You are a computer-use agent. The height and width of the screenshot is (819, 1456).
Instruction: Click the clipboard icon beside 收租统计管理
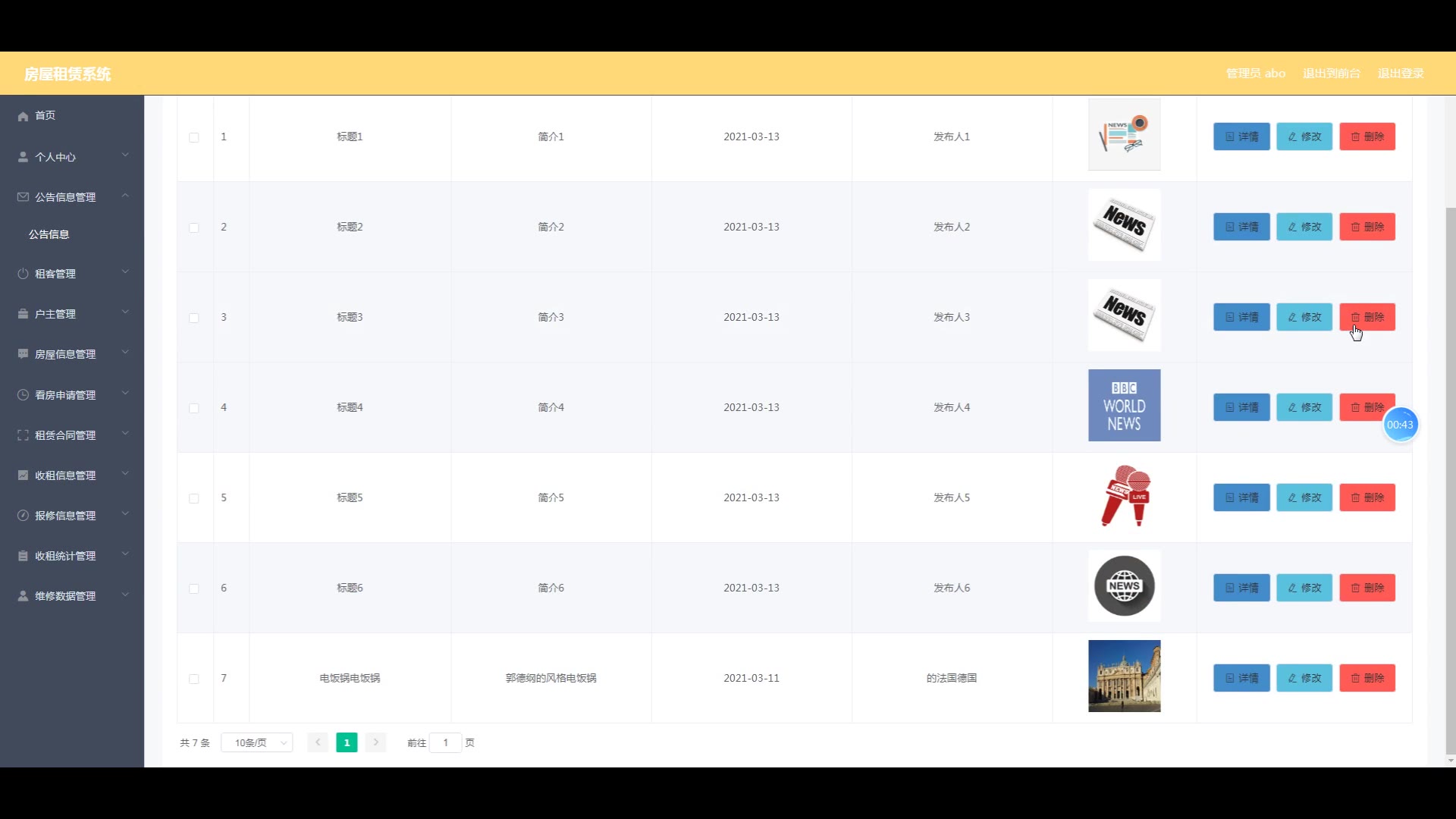23,556
